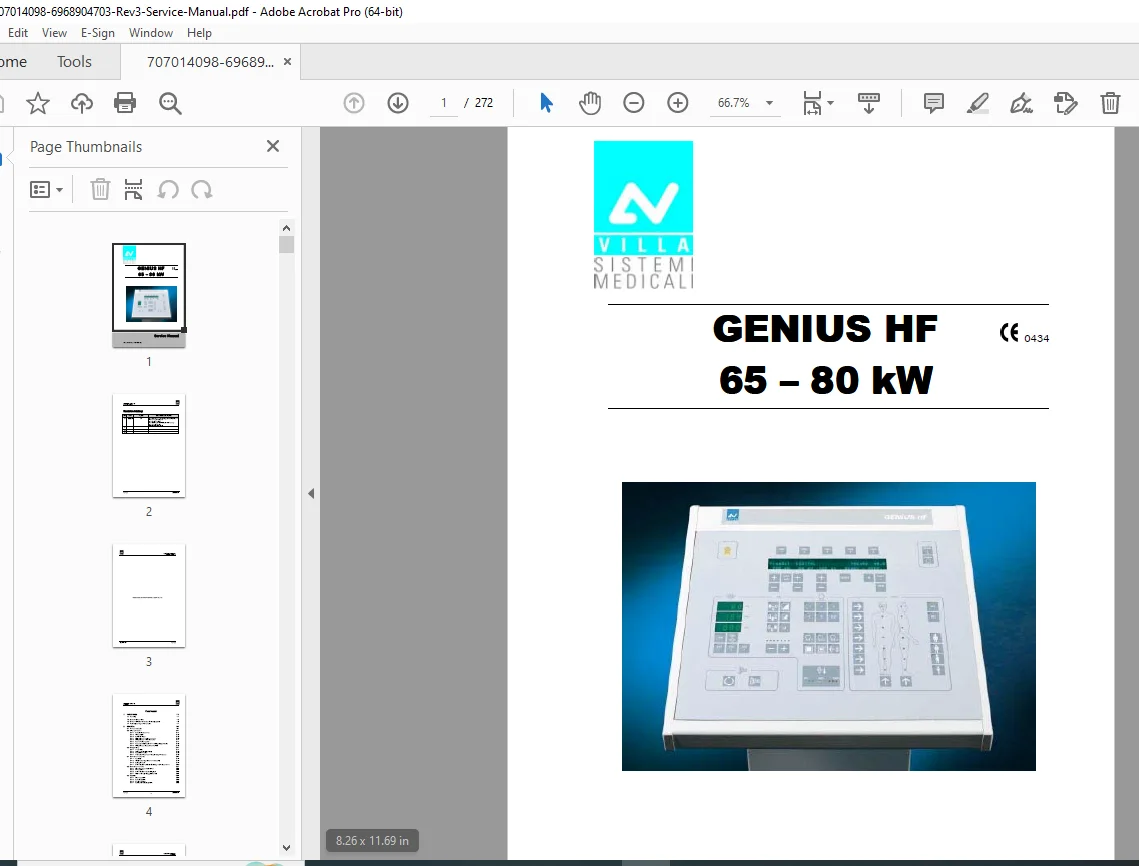Rotate page clockwise
Image resolution: width=1139 pixels, height=866 pixels.
click(201, 190)
